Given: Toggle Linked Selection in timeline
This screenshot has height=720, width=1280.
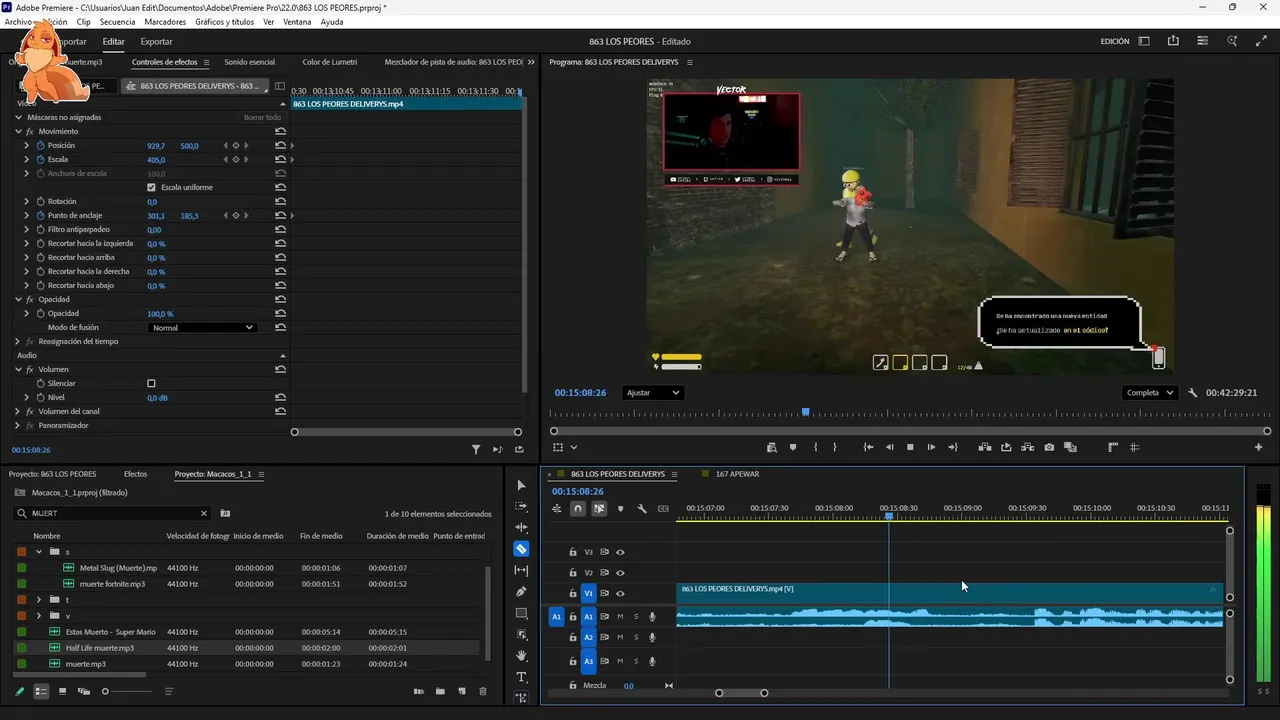Looking at the screenshot, I should click(599, 509).
